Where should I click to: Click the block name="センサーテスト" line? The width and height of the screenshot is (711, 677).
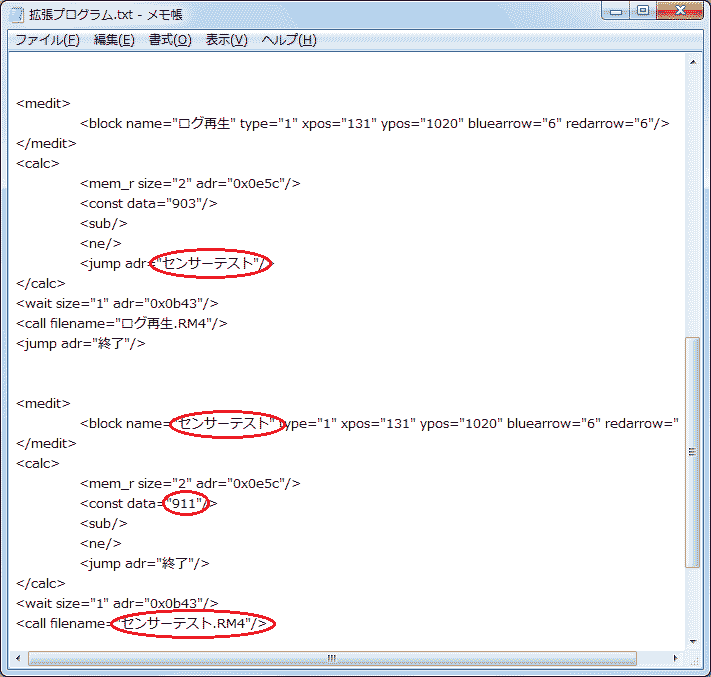click(379, 424)
